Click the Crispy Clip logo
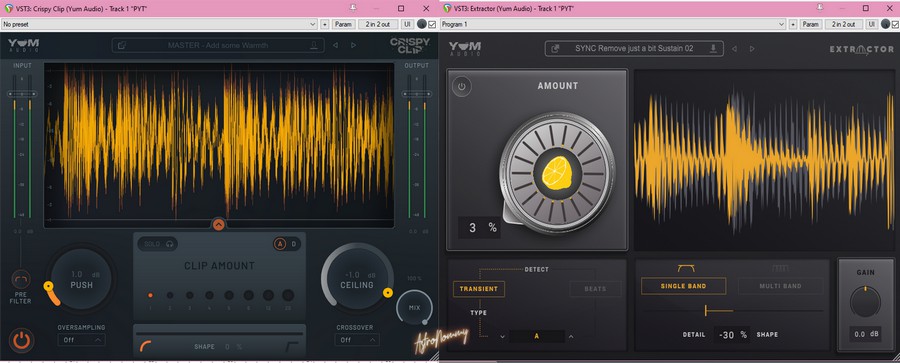This screenshot has width=900, height=363. (410, 45)
